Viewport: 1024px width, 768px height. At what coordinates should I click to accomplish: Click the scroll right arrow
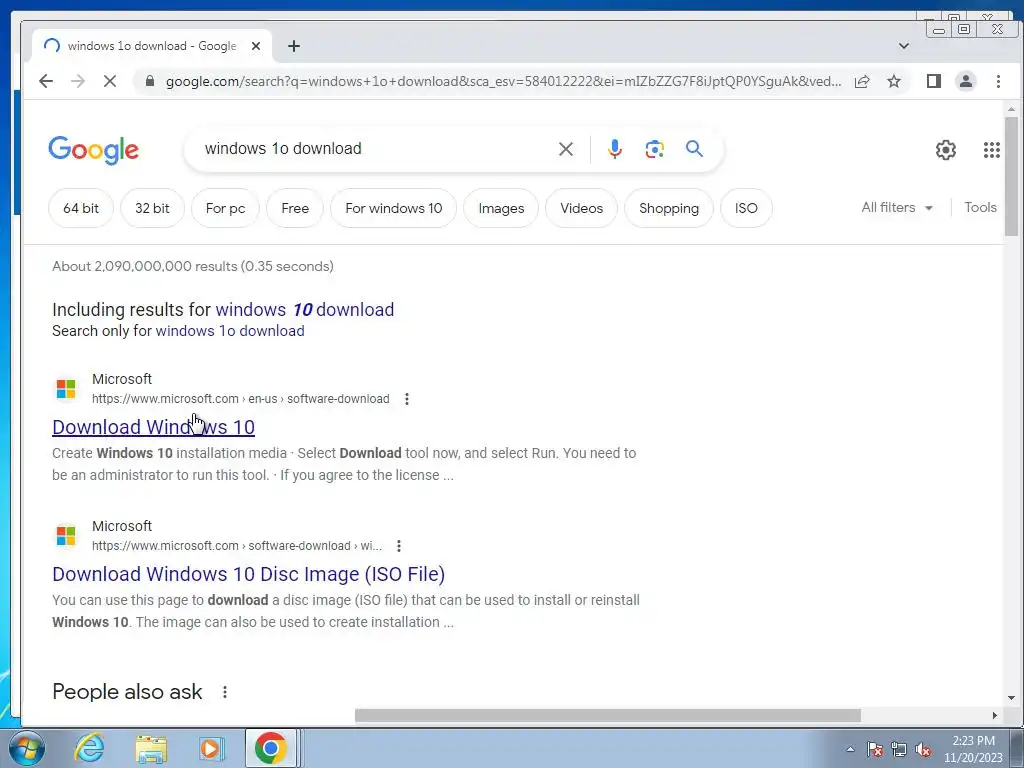pyautogui.click(x=995, y=716)
